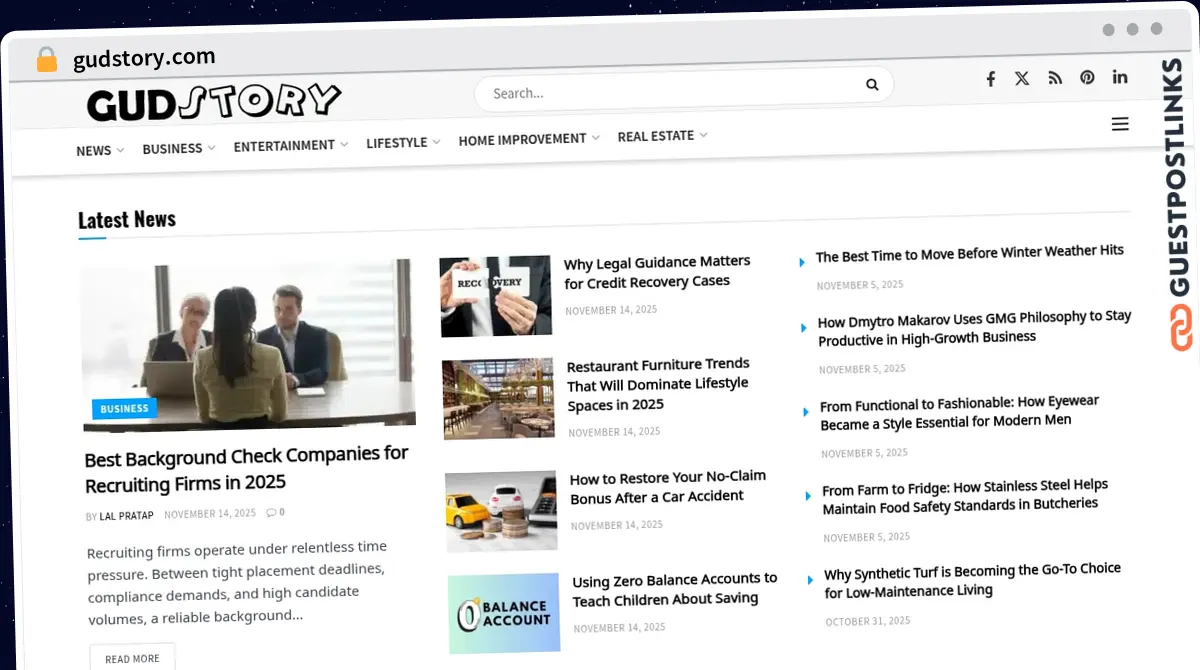Click the zero balance account article thumbnail

click(504, 613)
